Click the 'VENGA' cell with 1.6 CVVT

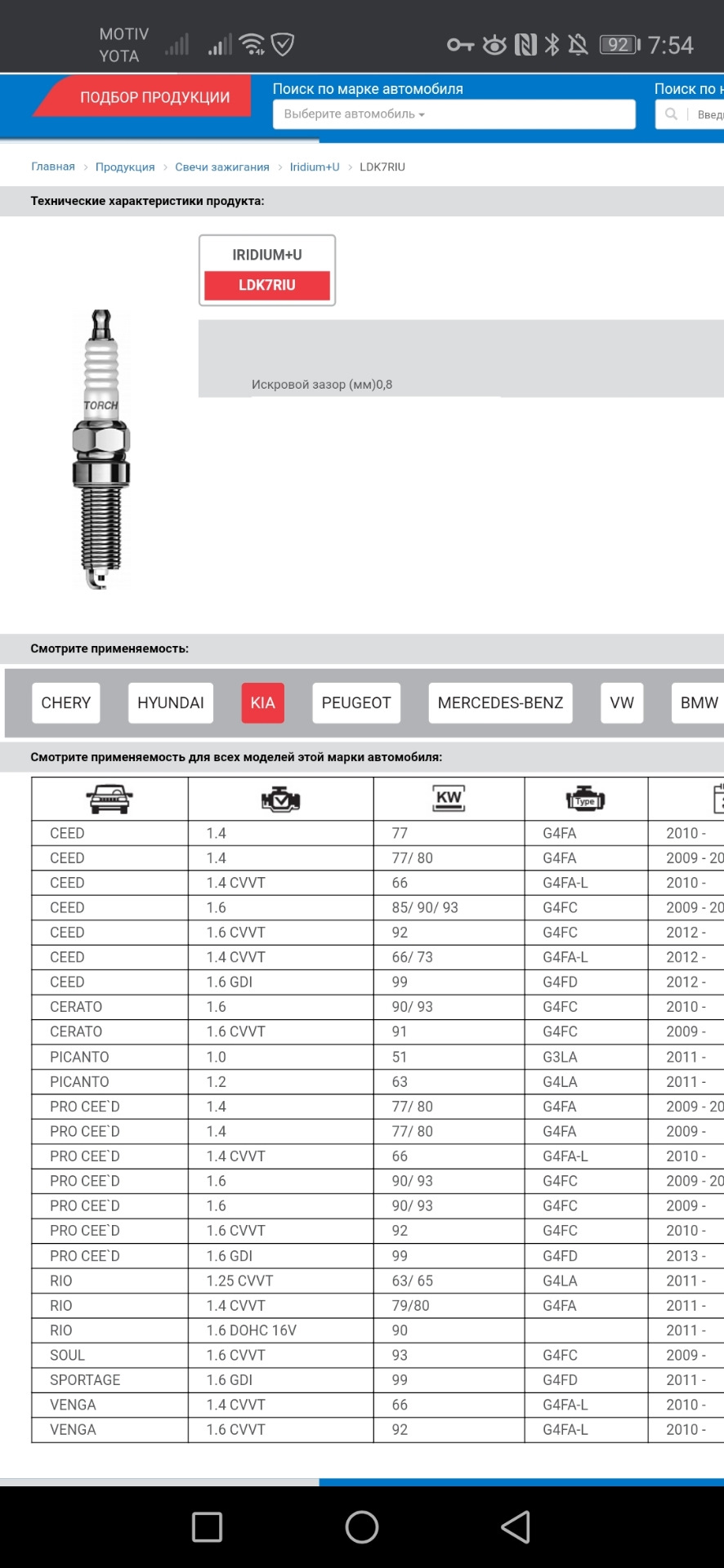coord(109,1430)
